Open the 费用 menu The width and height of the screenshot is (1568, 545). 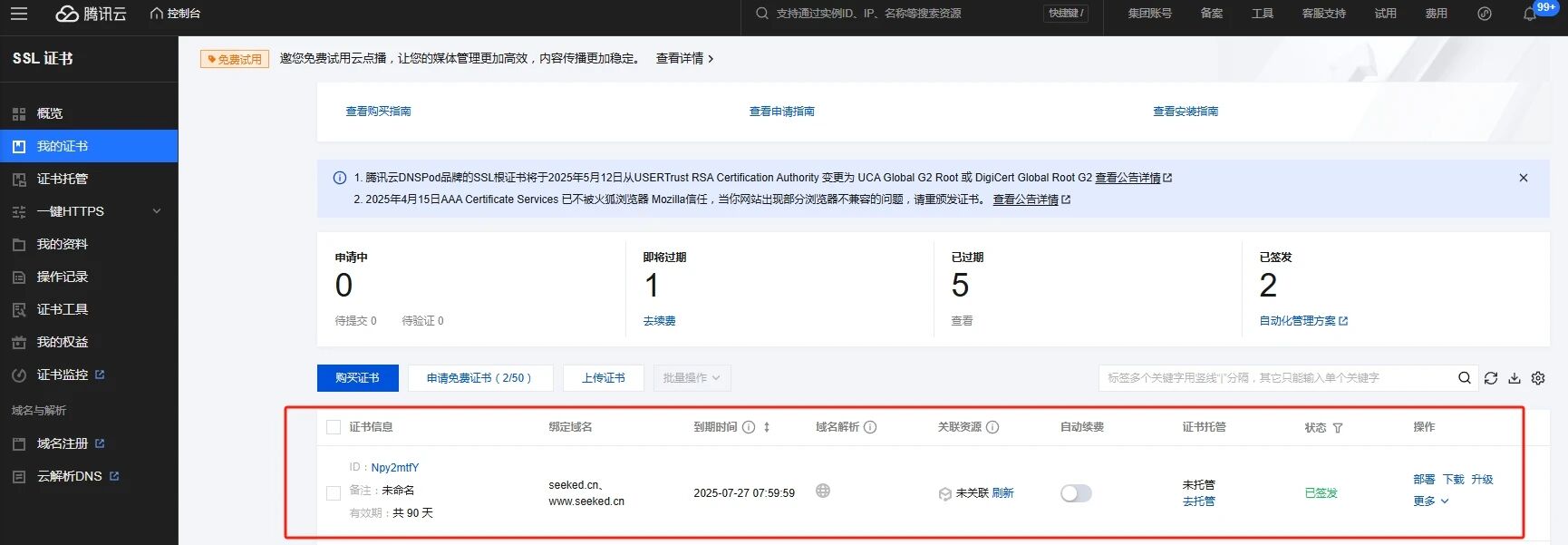(x=1437, y=14)
